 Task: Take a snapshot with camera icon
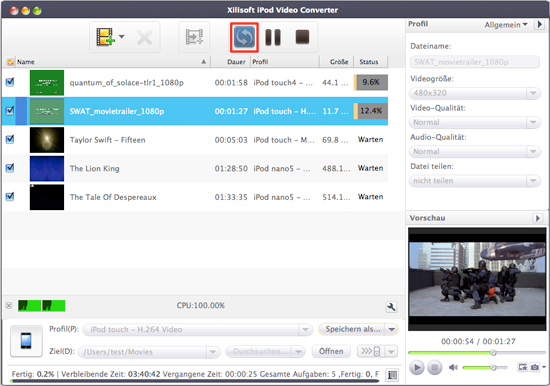[x=535, y=367]
